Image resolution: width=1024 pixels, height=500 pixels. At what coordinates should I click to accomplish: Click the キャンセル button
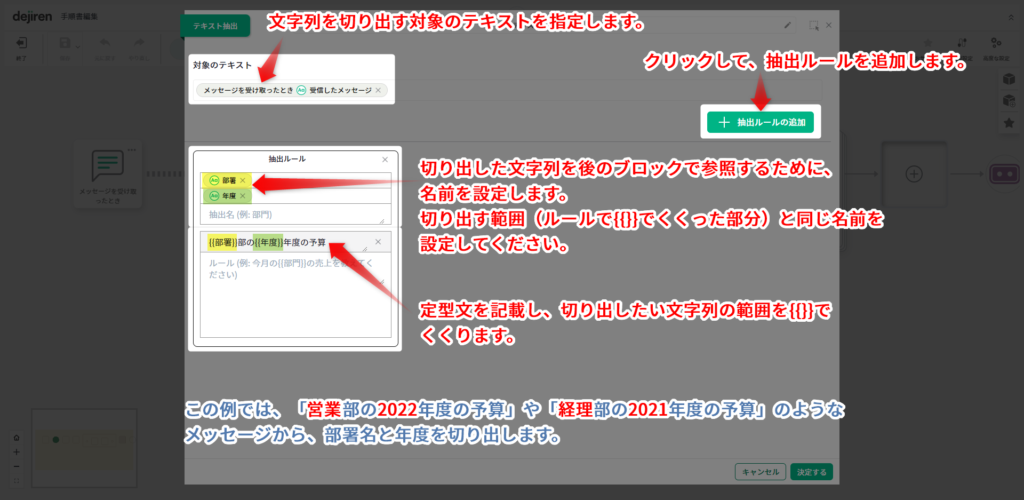760,472
